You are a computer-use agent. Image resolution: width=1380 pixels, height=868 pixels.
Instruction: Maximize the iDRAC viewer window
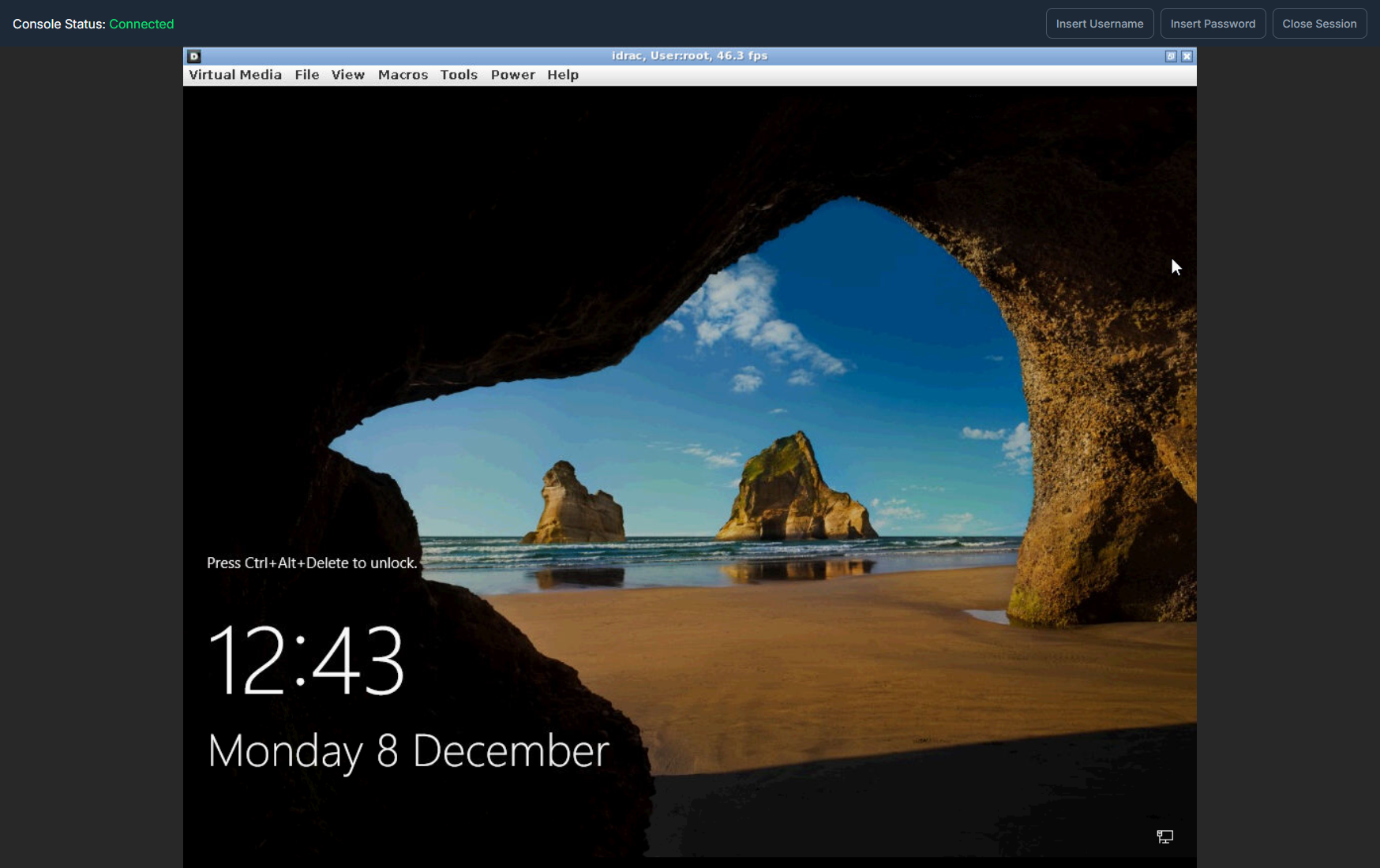pos(1171,56)
